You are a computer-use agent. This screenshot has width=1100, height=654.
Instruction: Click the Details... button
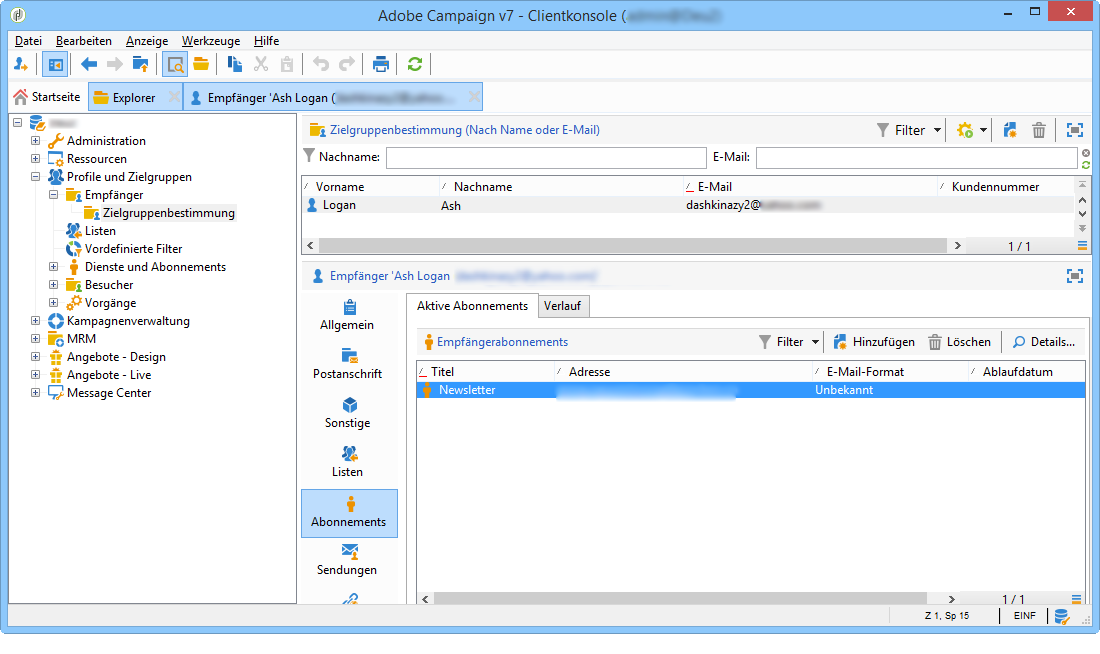pos(1044,342)
